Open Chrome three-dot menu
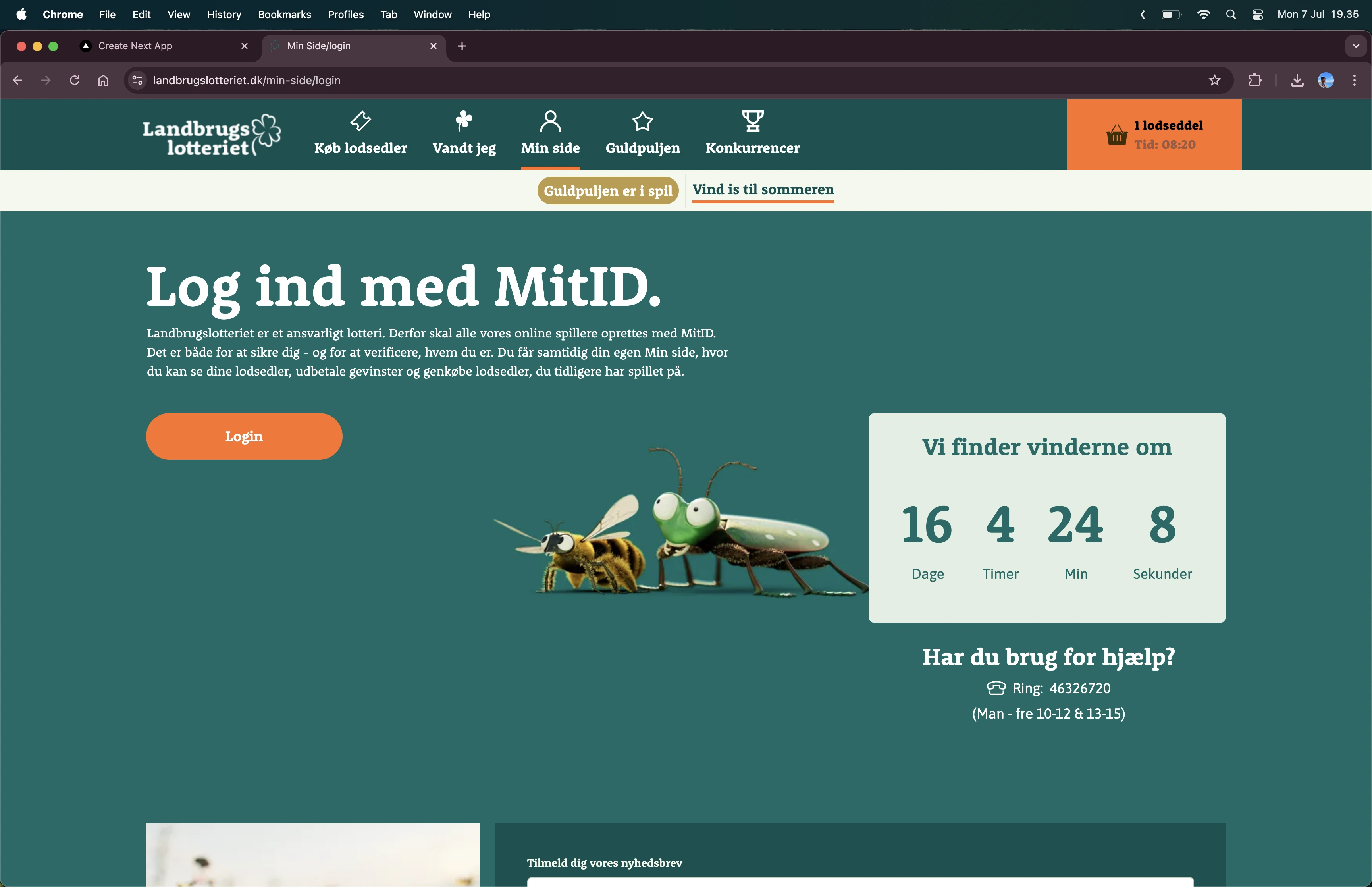Screen dimensions: 1372x887 tap(1354, 80)
